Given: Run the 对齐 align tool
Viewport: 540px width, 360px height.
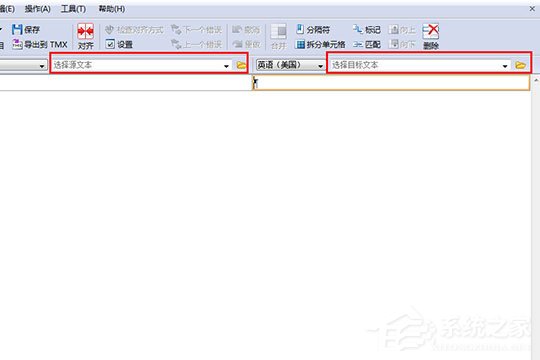Looking at the screenshot, I should (x=85, y=37).
